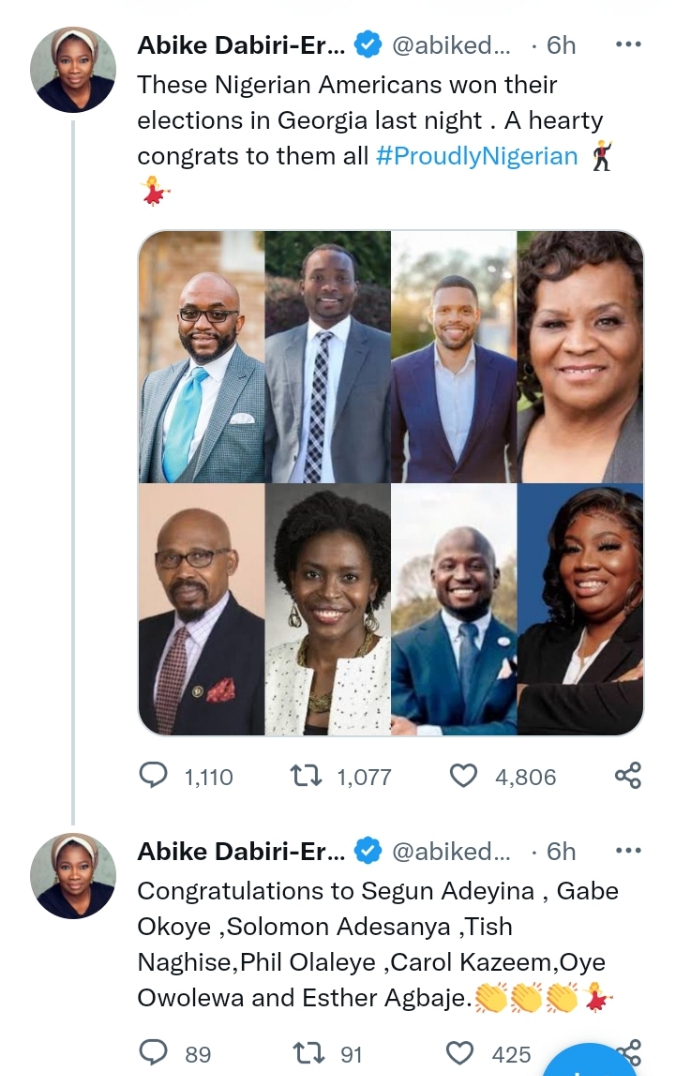Click the @abiked... handle on second tweet
Viewport: 675px width, 1076px height.
click(450, 851)
